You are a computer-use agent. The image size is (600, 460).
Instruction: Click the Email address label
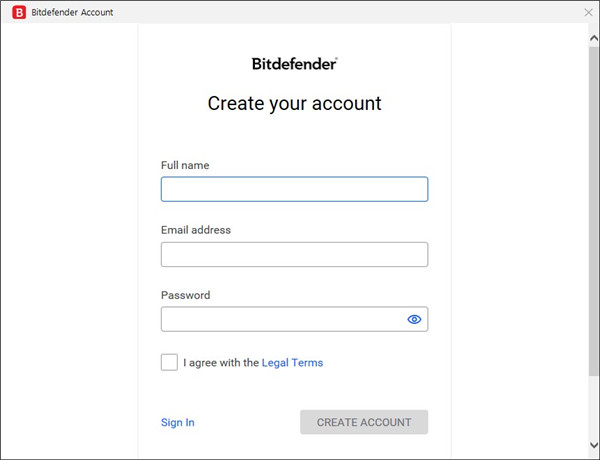(x=196, y=230)
